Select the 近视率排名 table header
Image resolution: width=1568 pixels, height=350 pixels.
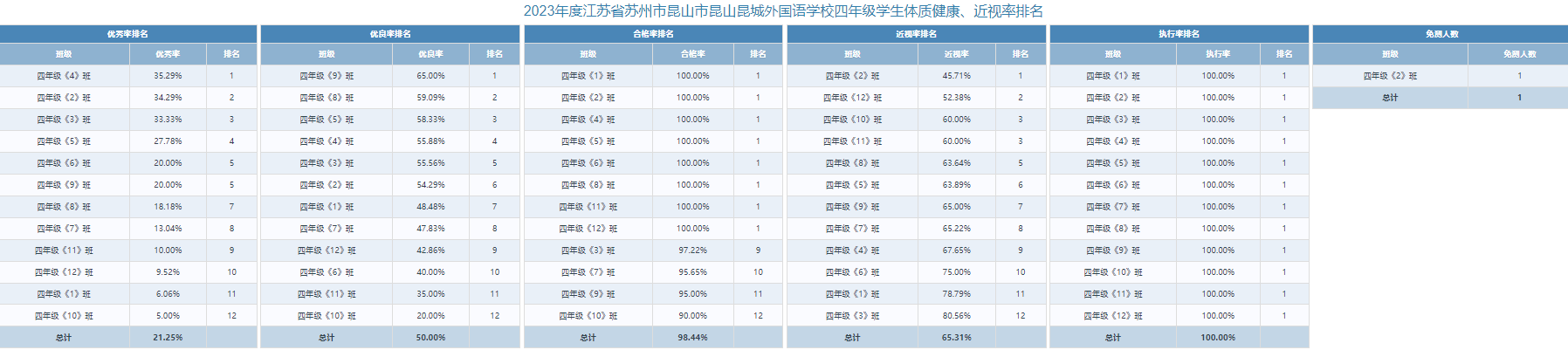916,34
